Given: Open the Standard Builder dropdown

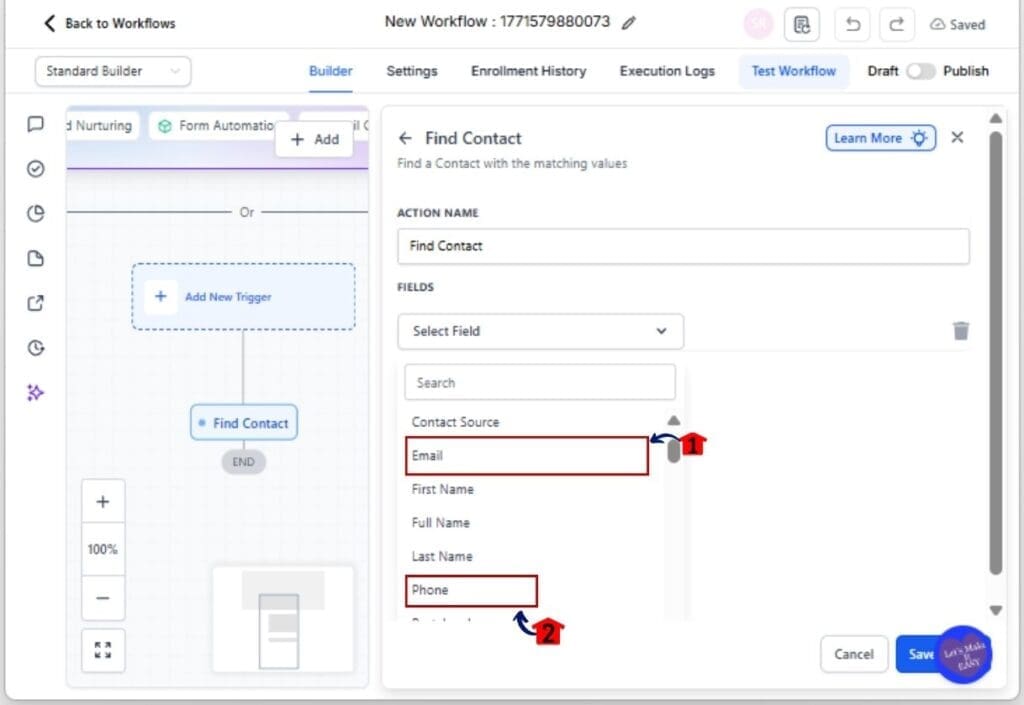Looking at the screenshot, I should point(112,71).
